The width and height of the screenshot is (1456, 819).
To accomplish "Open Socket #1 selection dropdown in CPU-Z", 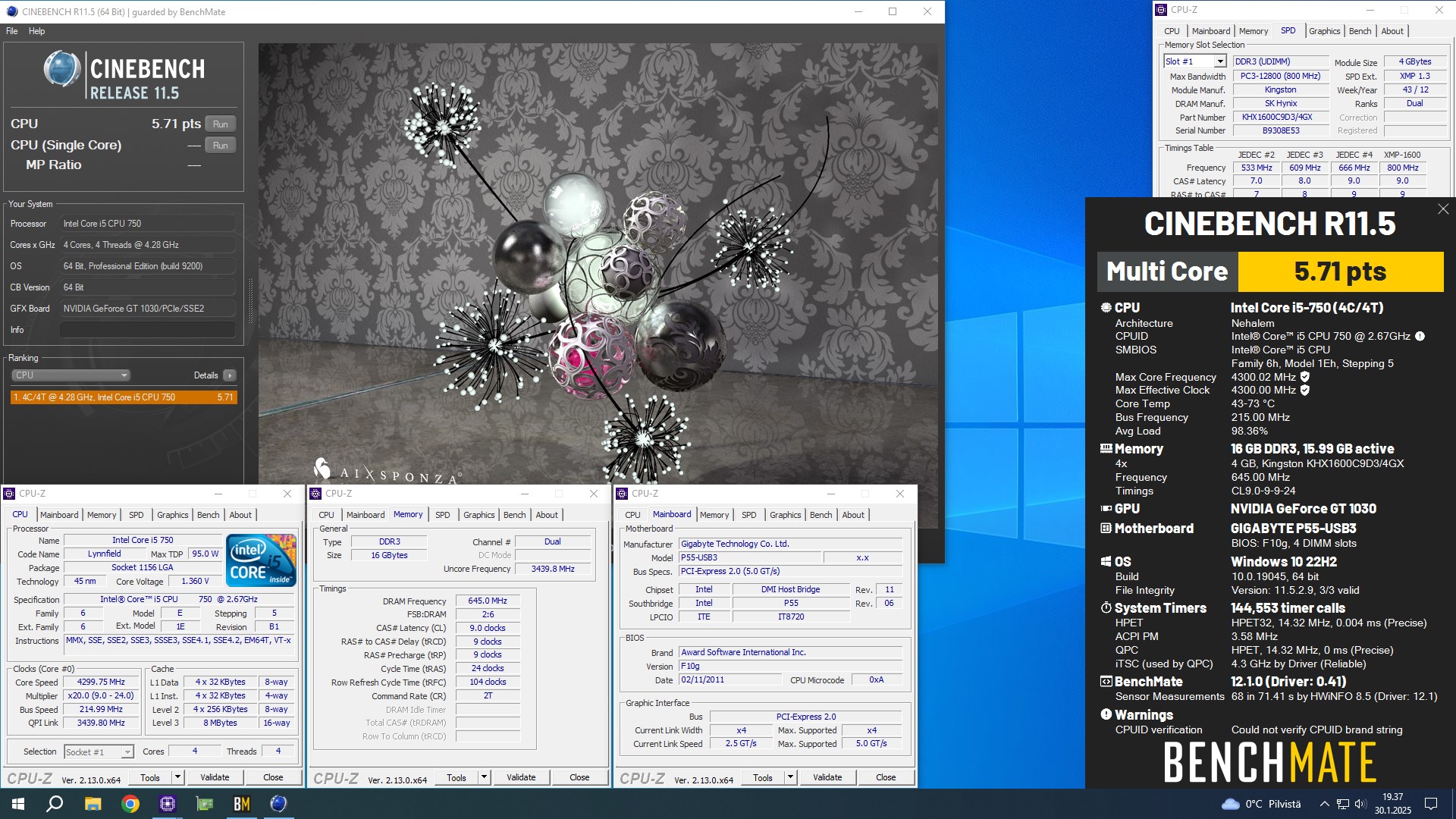I will [x=127, y=752].
